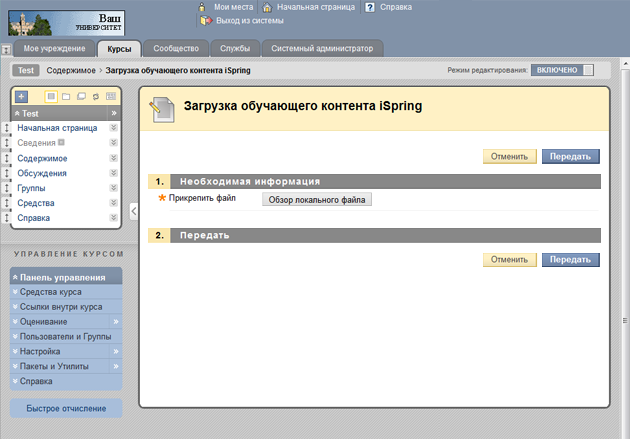Click the top Отменить button
630x439 pixels.
click(509, 157)
